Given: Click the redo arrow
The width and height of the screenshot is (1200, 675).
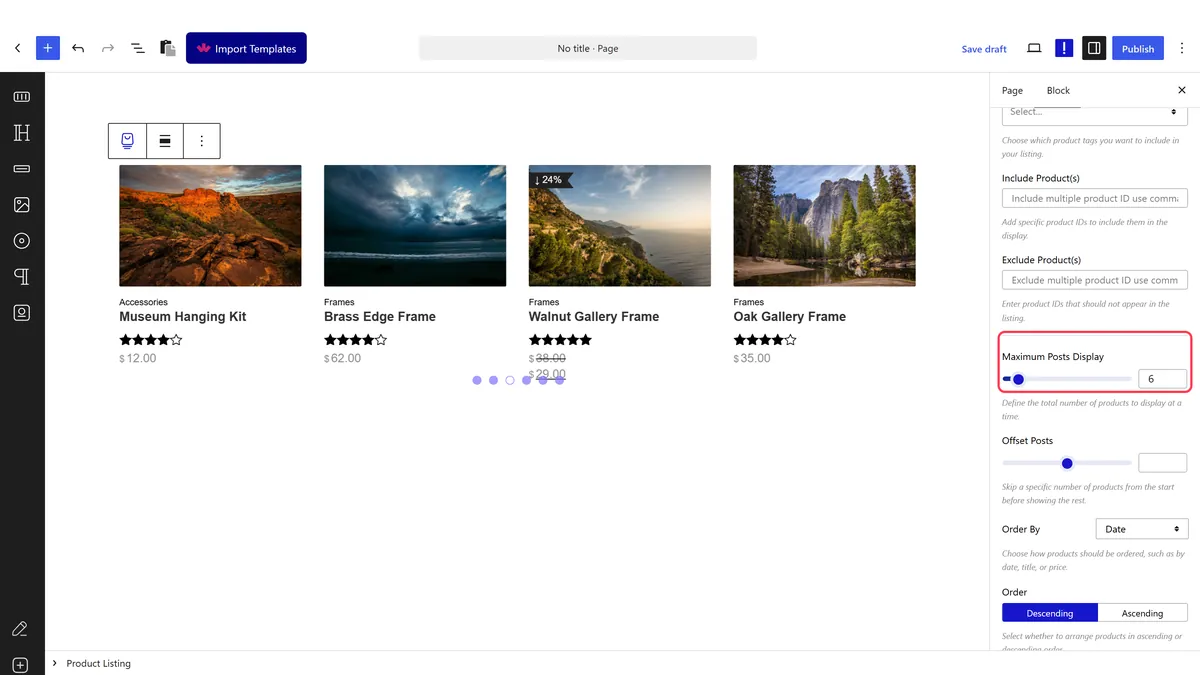Looking at the screenshot, I should coord(108,48).
